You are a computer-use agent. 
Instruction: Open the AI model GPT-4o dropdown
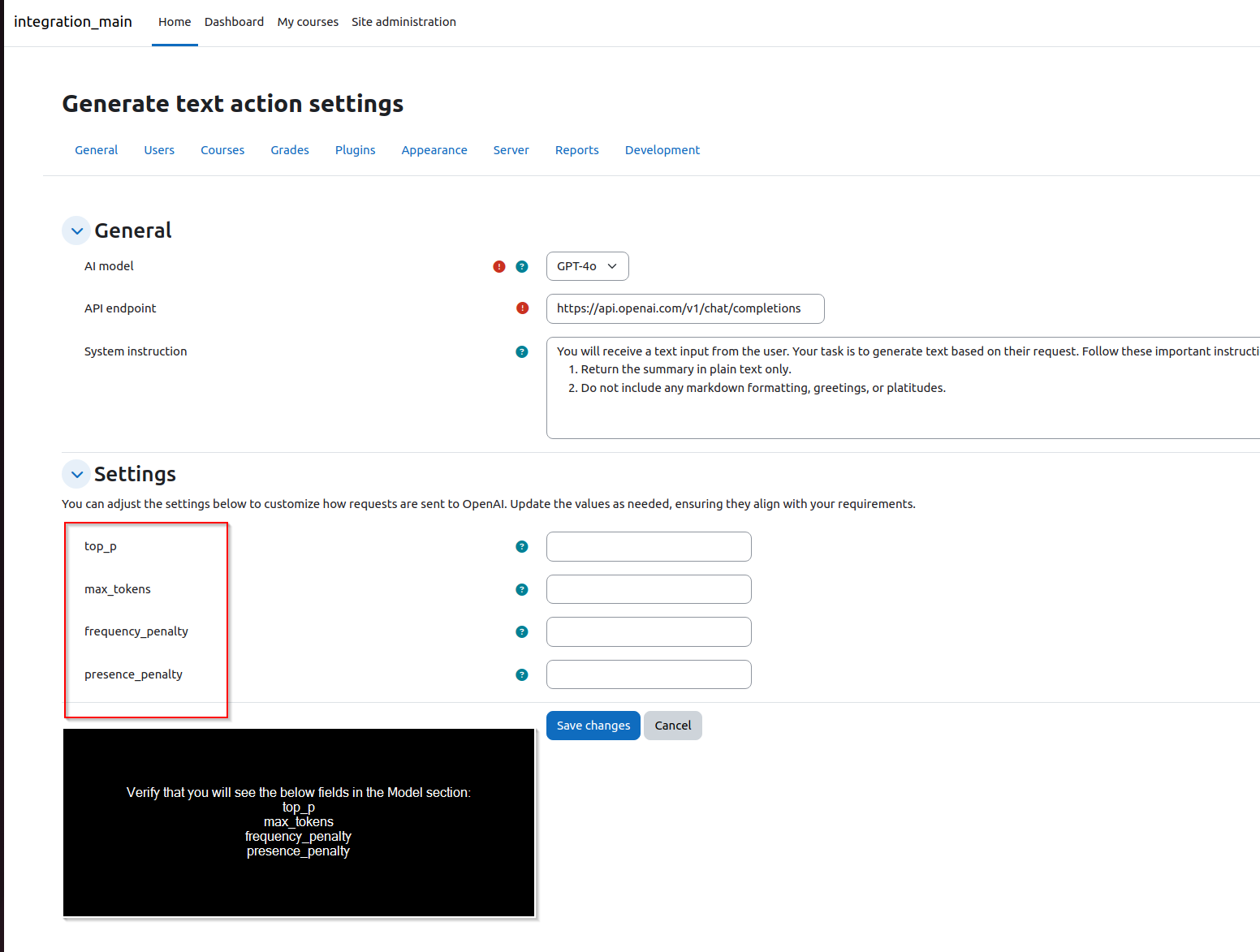pyautogui.click(x=587, y=266)
